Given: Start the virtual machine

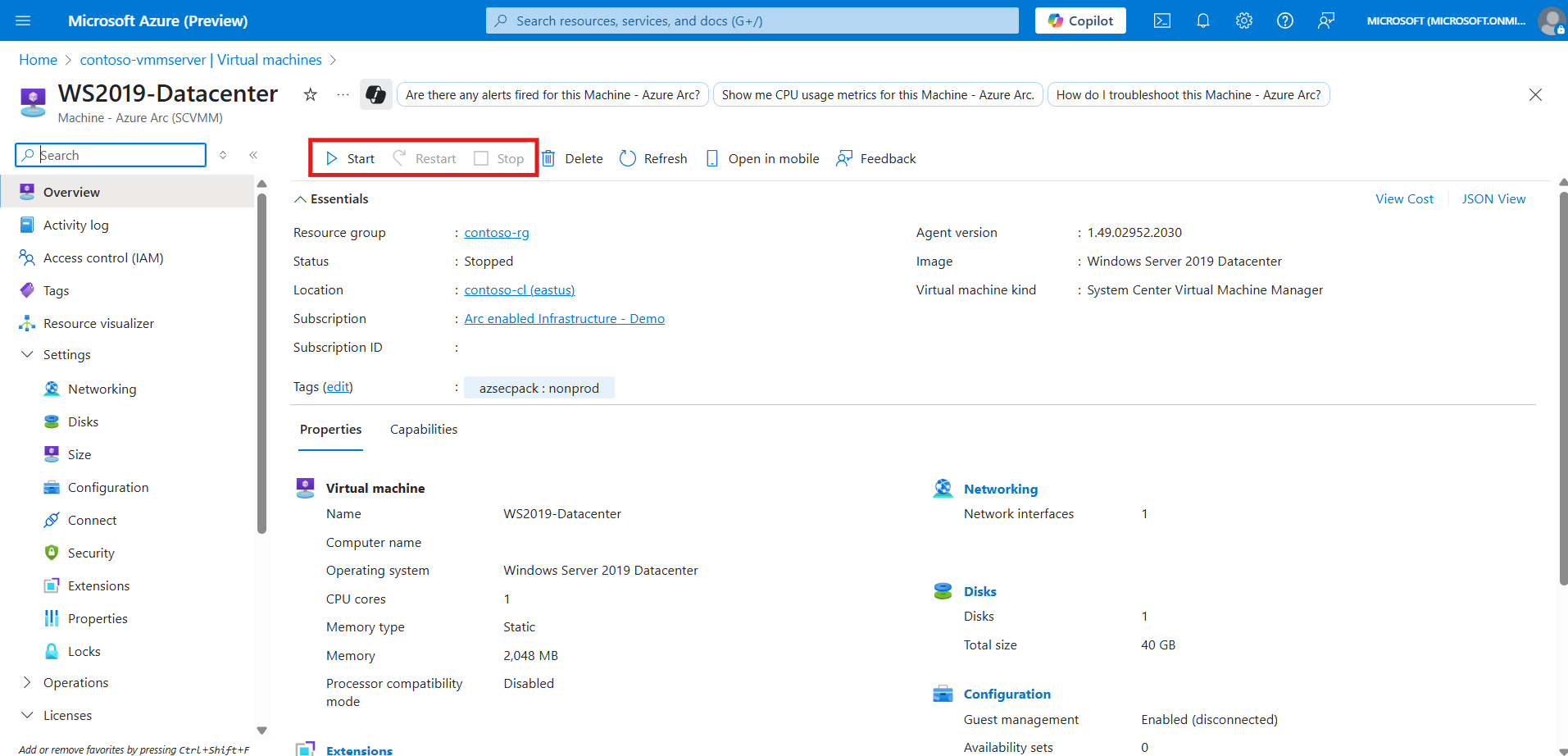Looking at the screenshot, I should tap(350, 158).
